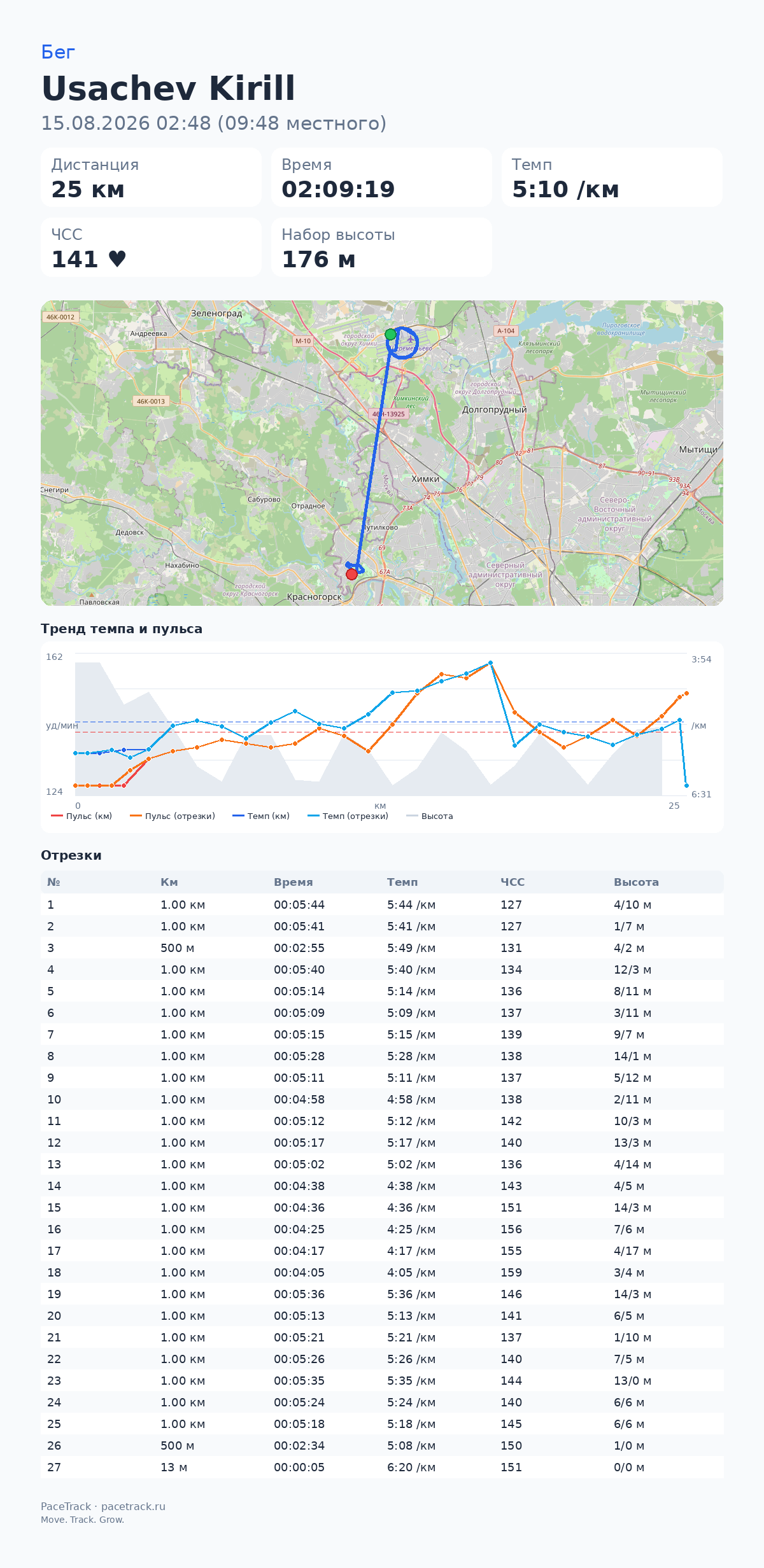The width and height of the screenshot is (764, 1568).
Task: Toggle the Темп (отрезки) legend entry
Action: click(348, 816)
